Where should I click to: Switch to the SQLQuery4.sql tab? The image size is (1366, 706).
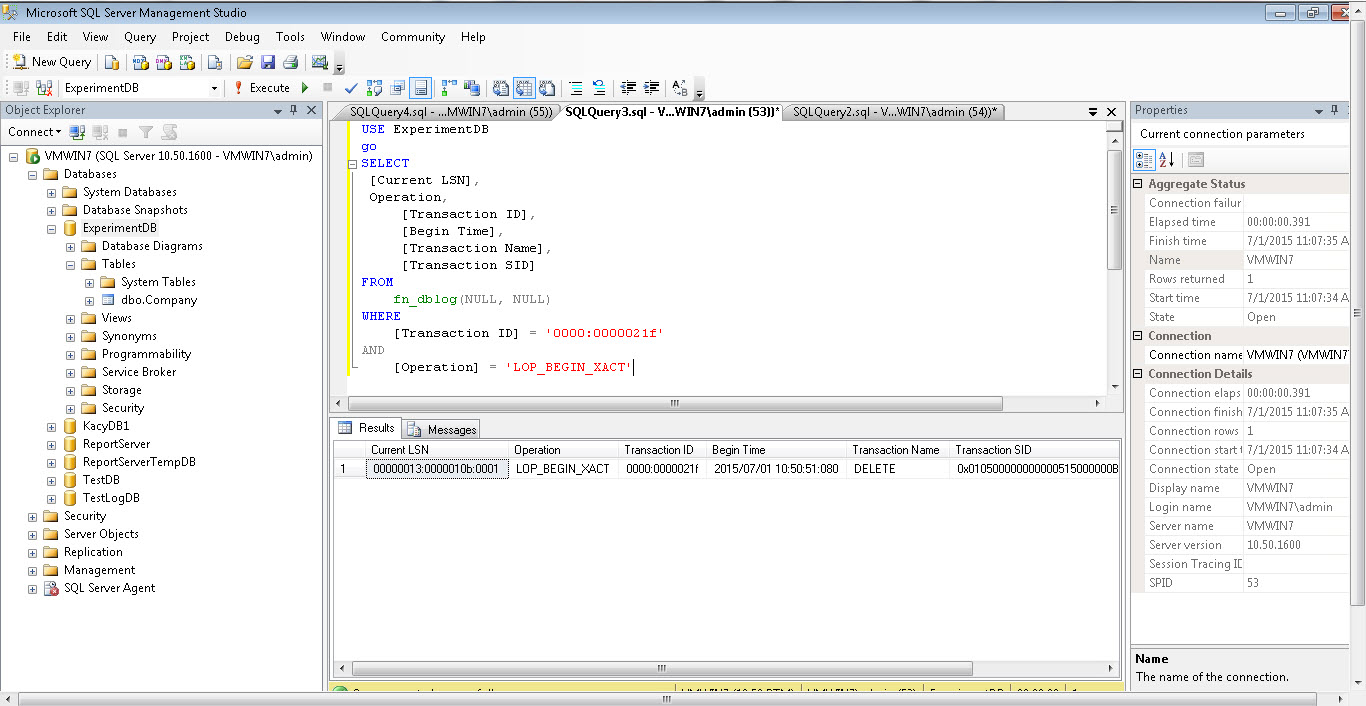point(450,112)
